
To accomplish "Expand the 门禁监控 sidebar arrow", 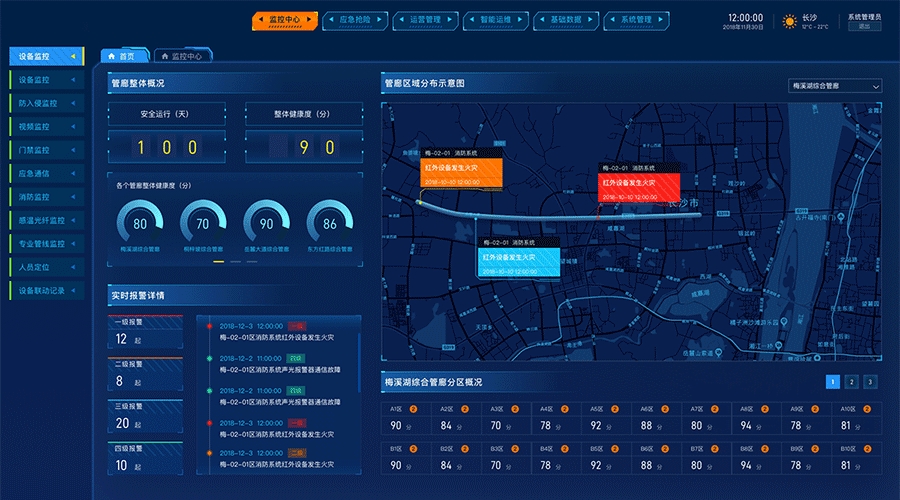I will (x=73, y=150).
